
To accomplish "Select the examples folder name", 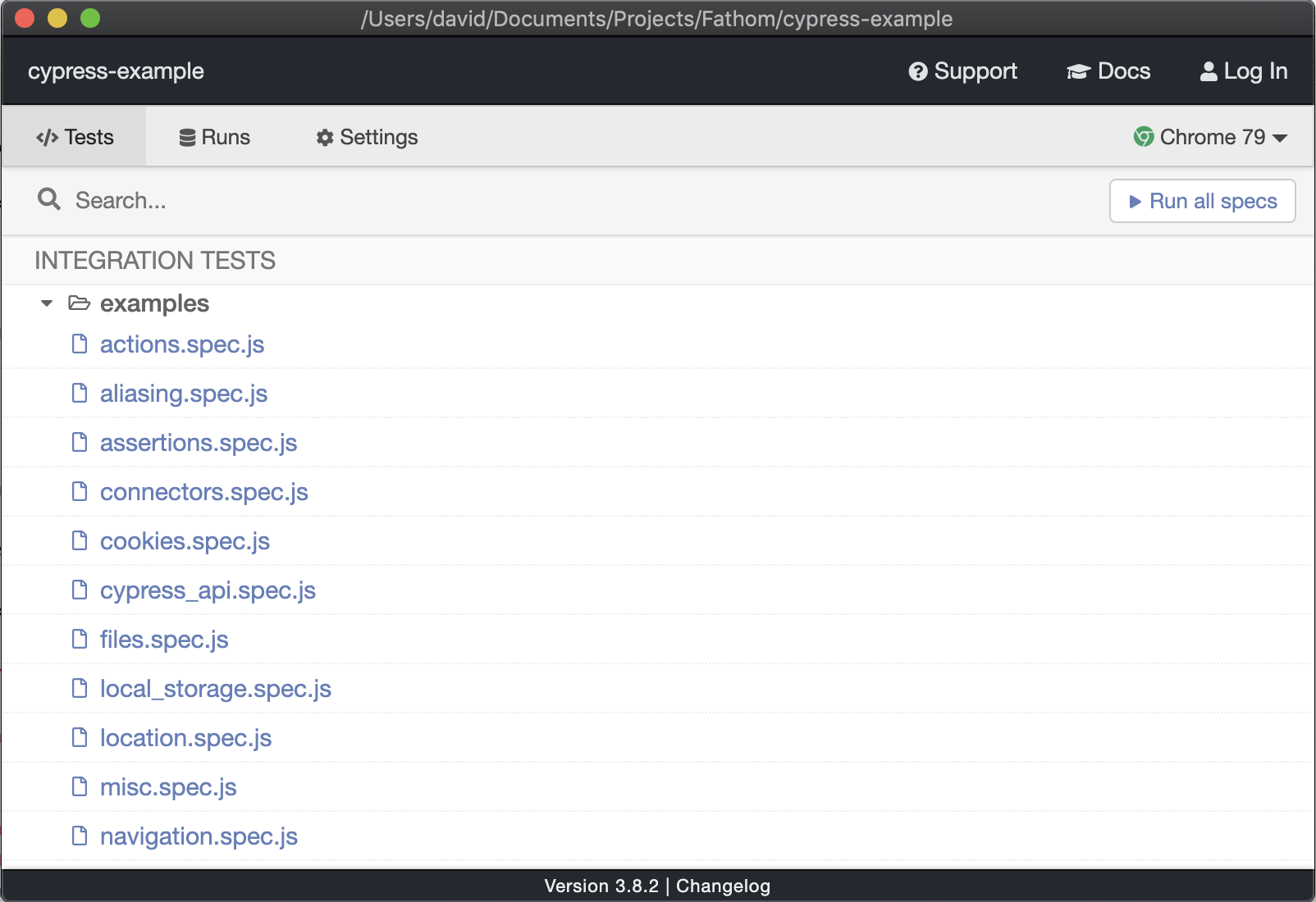I will pyautogui.click(x=154, y=303).
